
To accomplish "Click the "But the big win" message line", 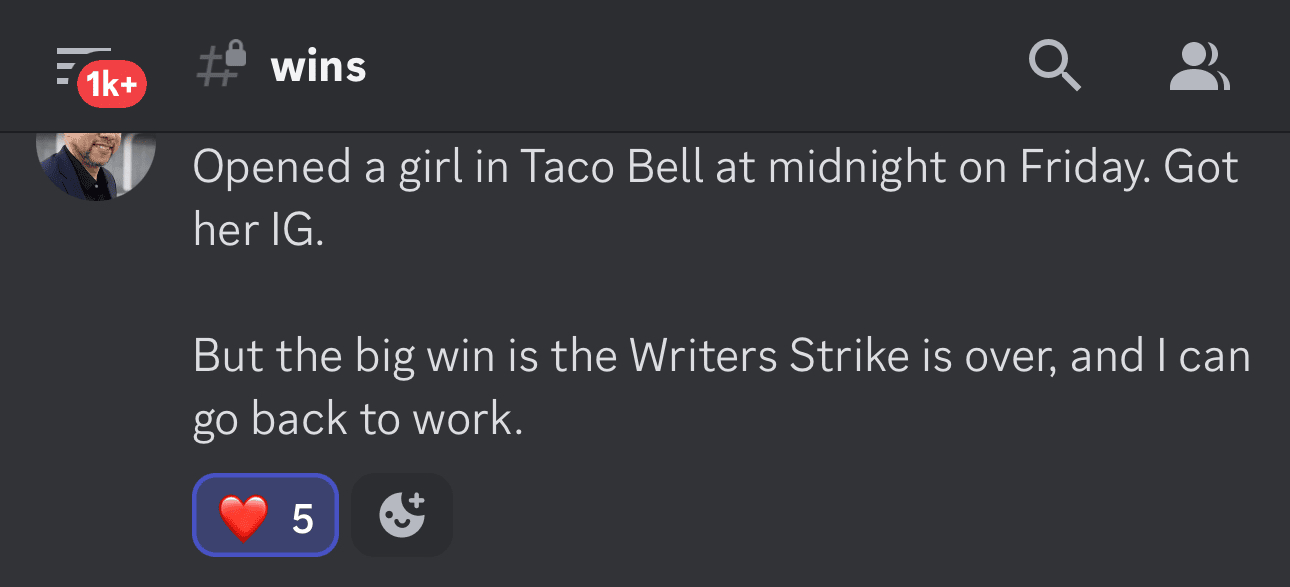I will 720,357.
